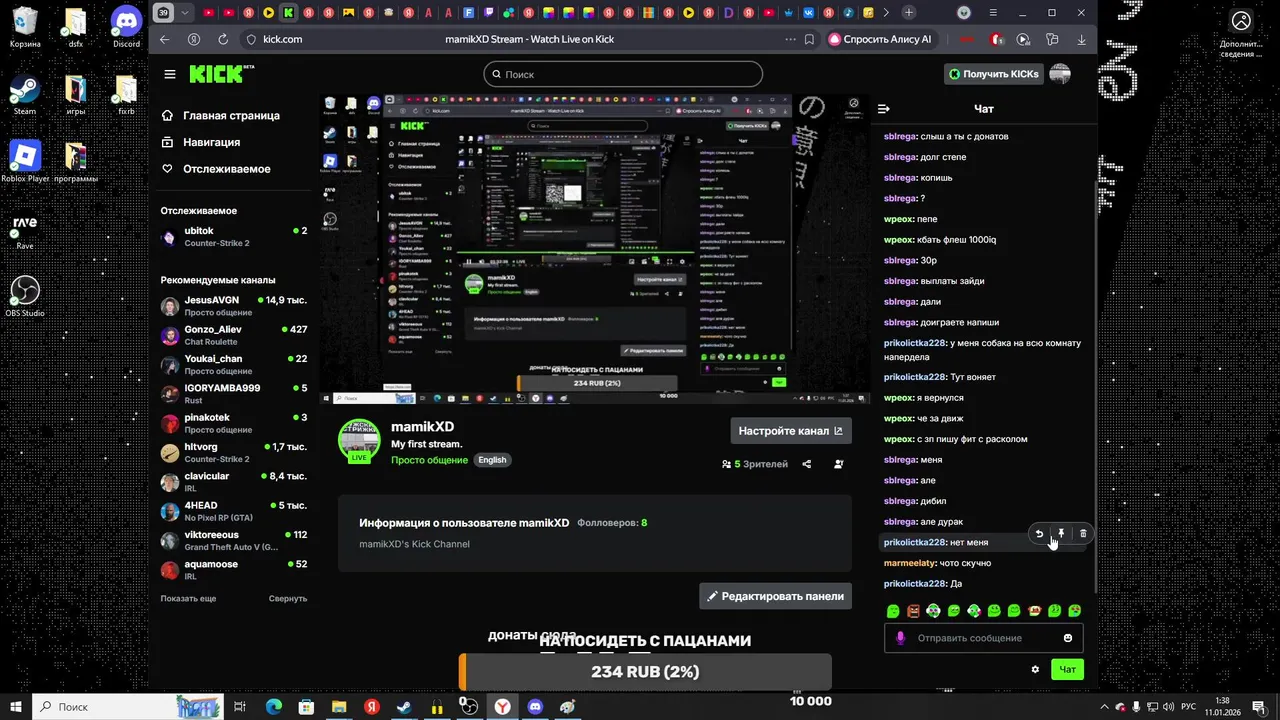Click the browser back arrow
Image resolution: width=1280 pixels, height=720 pixels.
pos(165,39)
